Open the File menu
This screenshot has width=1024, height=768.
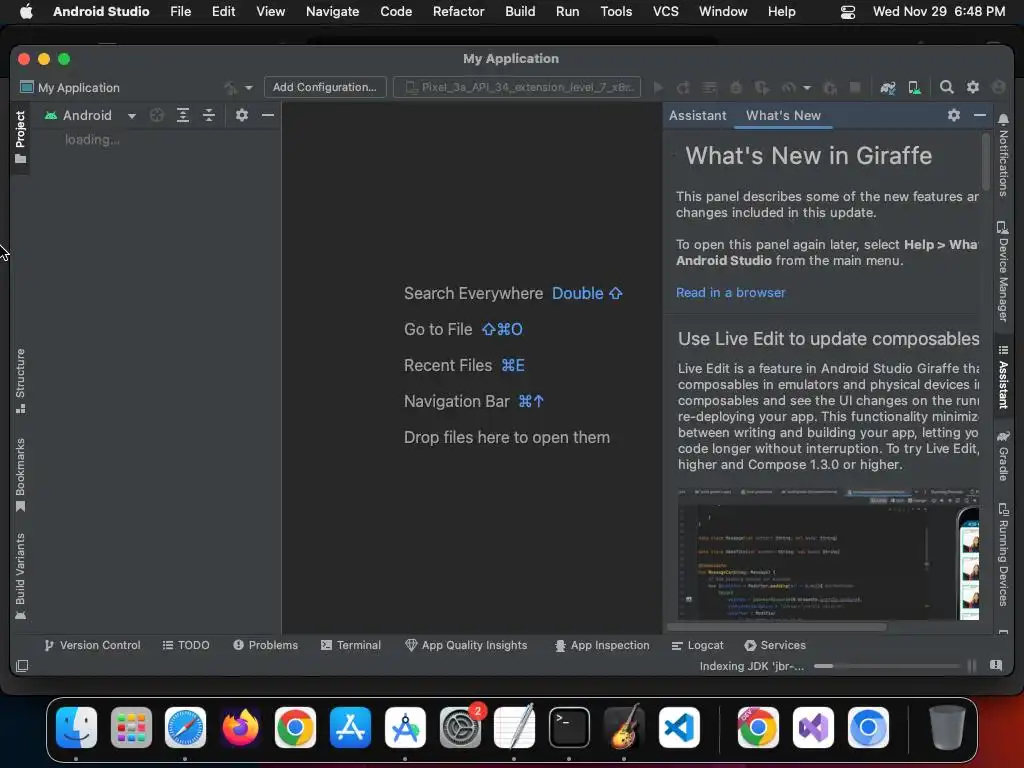click(x=180, y=12)
